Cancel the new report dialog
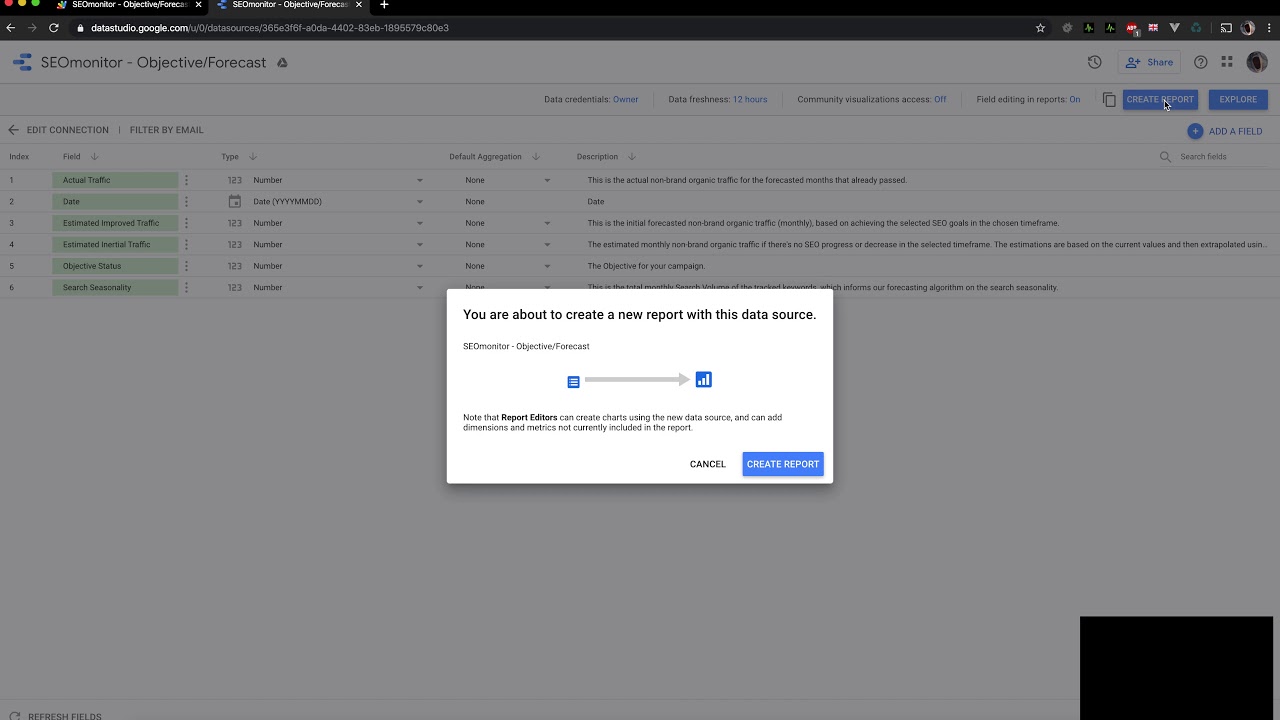The width and height of the screenshot is (1280, 720). click(708, 464)
